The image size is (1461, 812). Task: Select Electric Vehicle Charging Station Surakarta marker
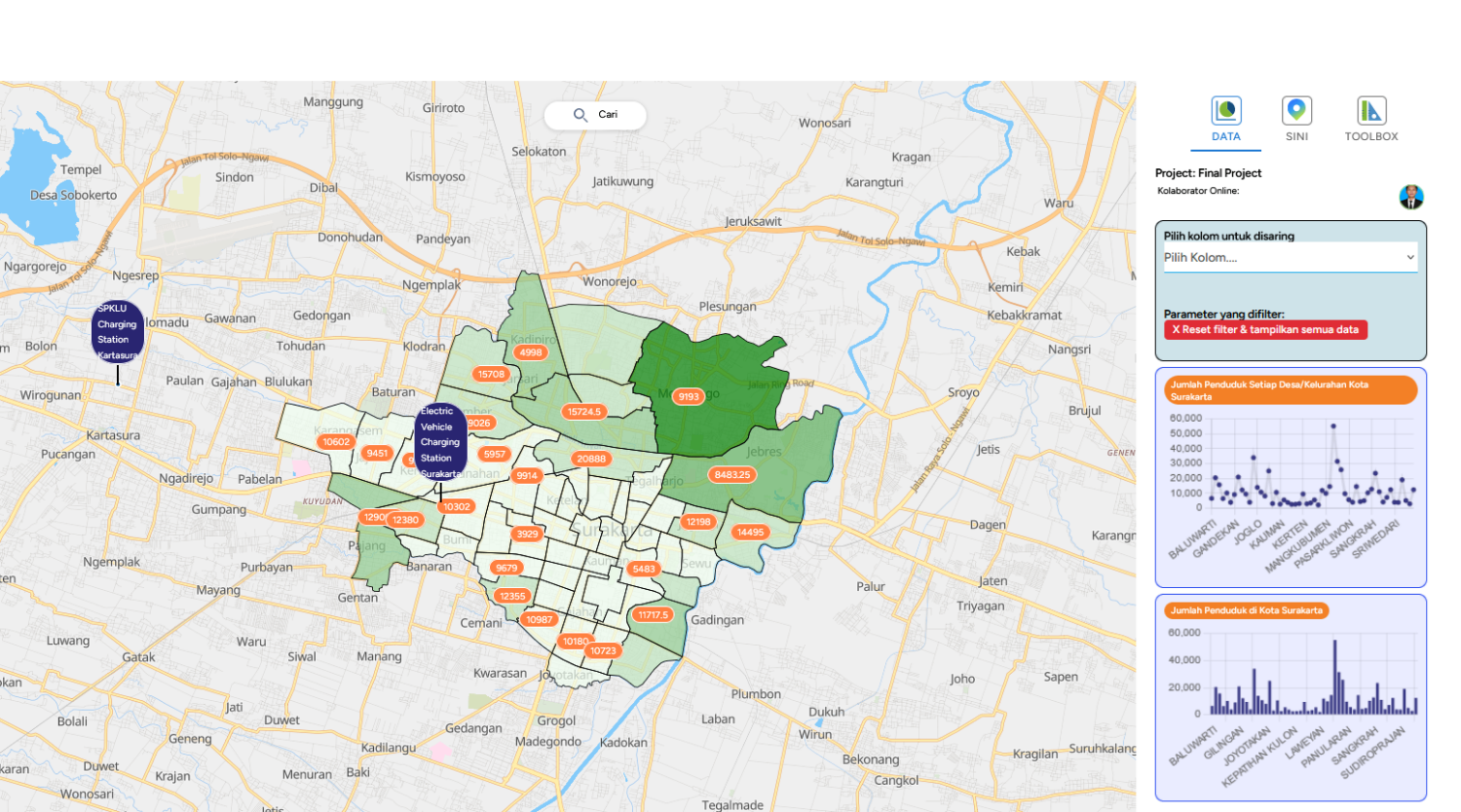pyautogui.click(x=440, y=442)
